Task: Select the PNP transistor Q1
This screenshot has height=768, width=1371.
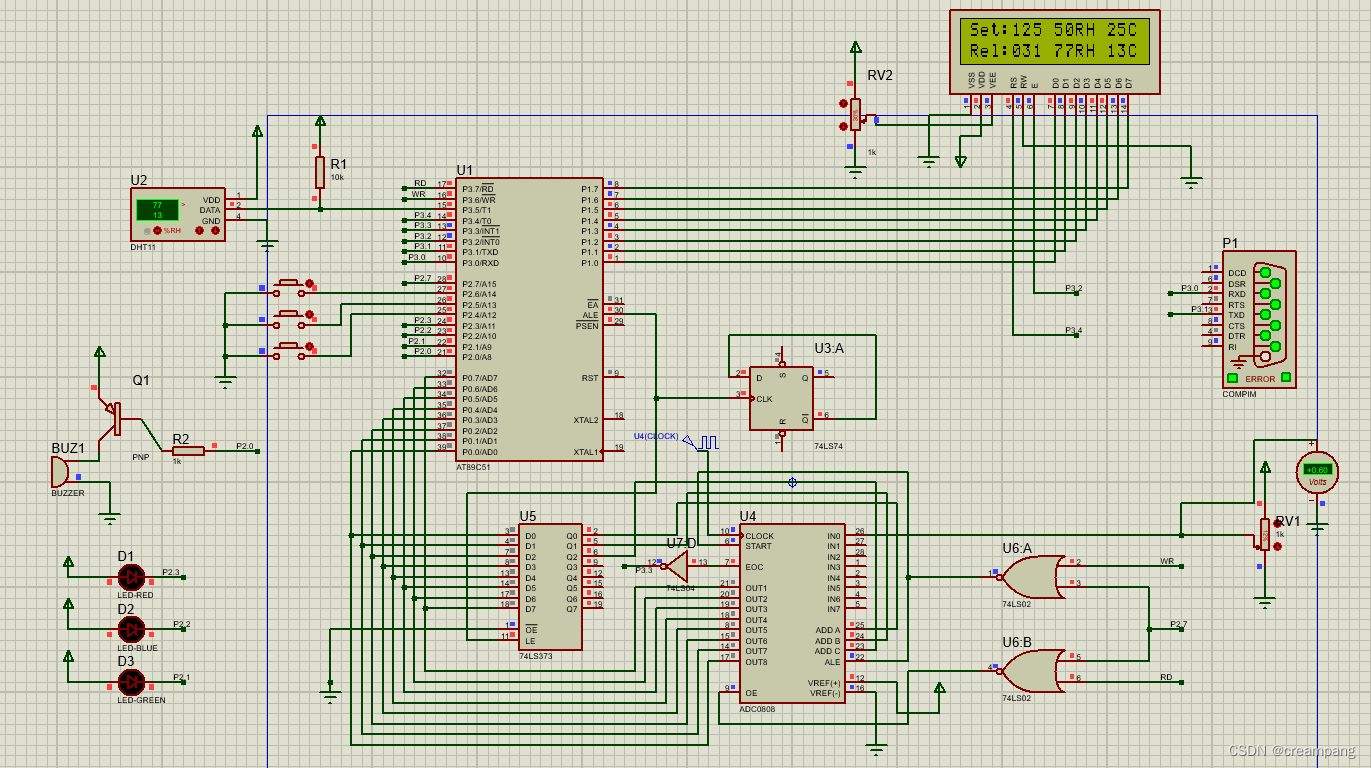Action: click(113, 418)
